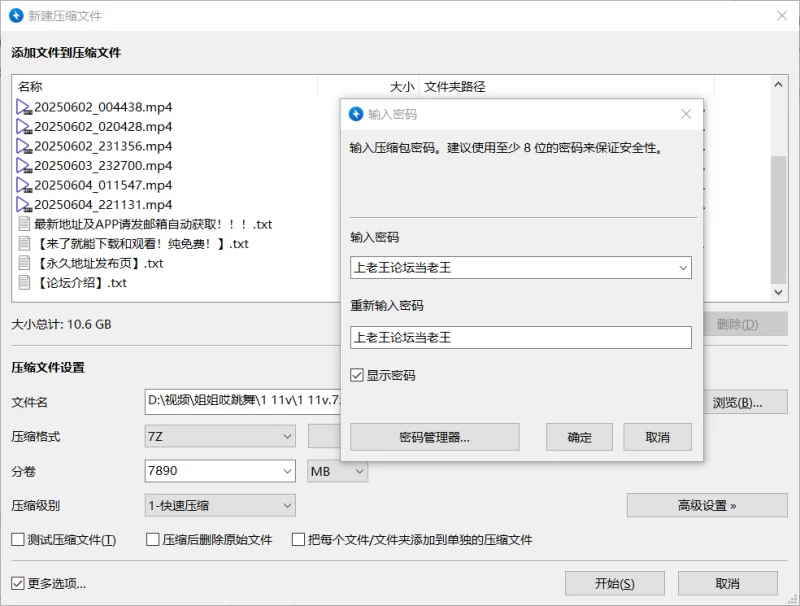
Task: Select the 【永久地址发布页】.txt text file icon
Action: click(24, 263)
